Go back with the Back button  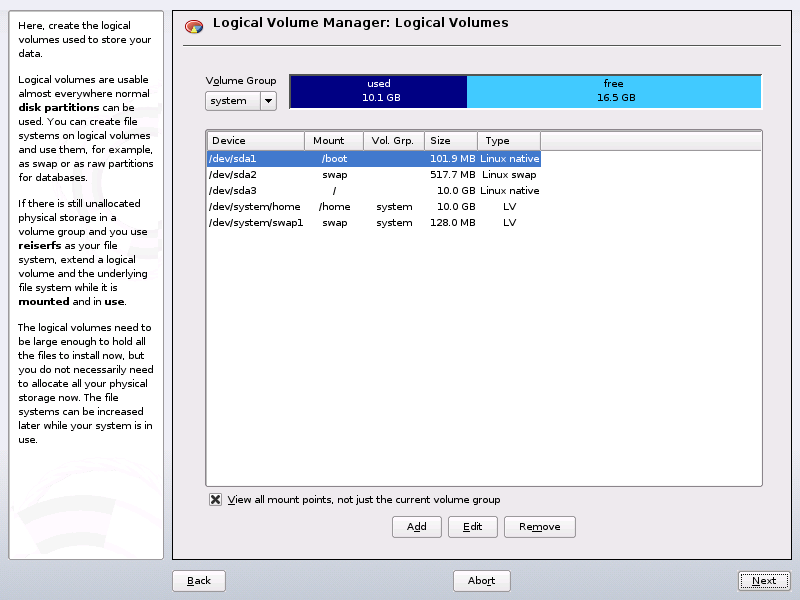click(x=199, y=581)
